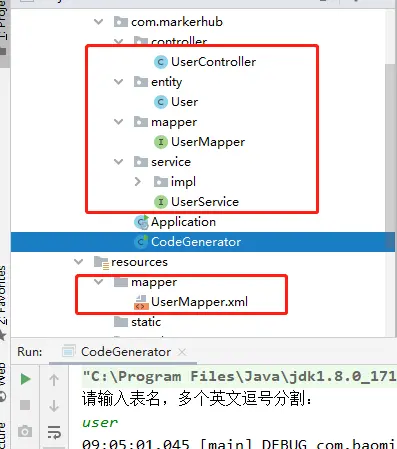Select the UserController class icon
The height and width of the screenshot is (449, 397).
coord(161,62)
